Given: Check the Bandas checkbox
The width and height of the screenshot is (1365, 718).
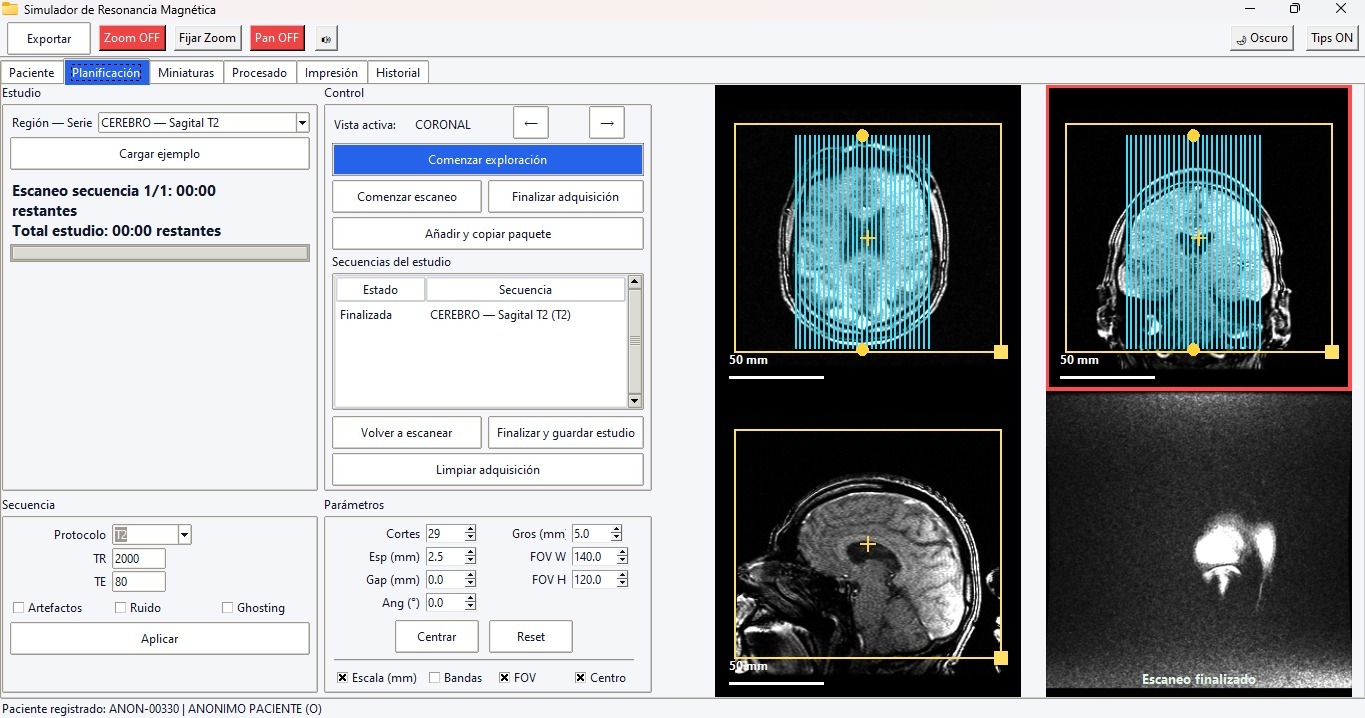Looking at the screenshot, I should 435,678.
